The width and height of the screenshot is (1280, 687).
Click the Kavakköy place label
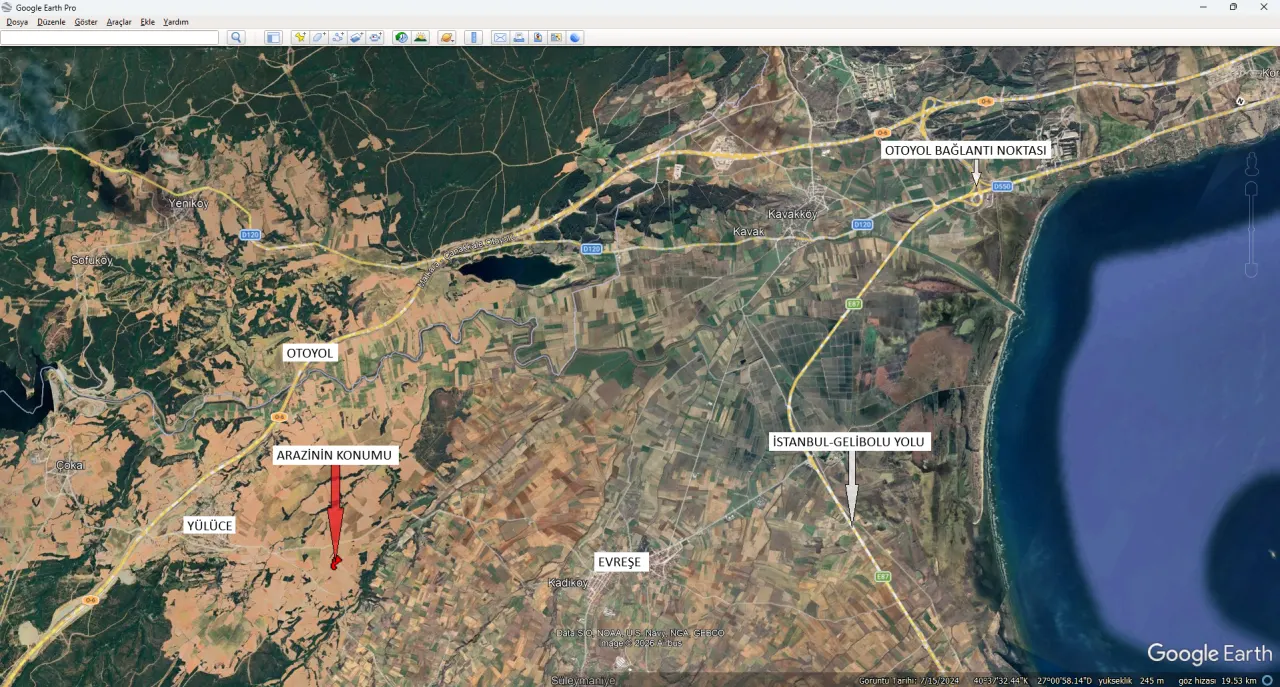click(792, 214)
